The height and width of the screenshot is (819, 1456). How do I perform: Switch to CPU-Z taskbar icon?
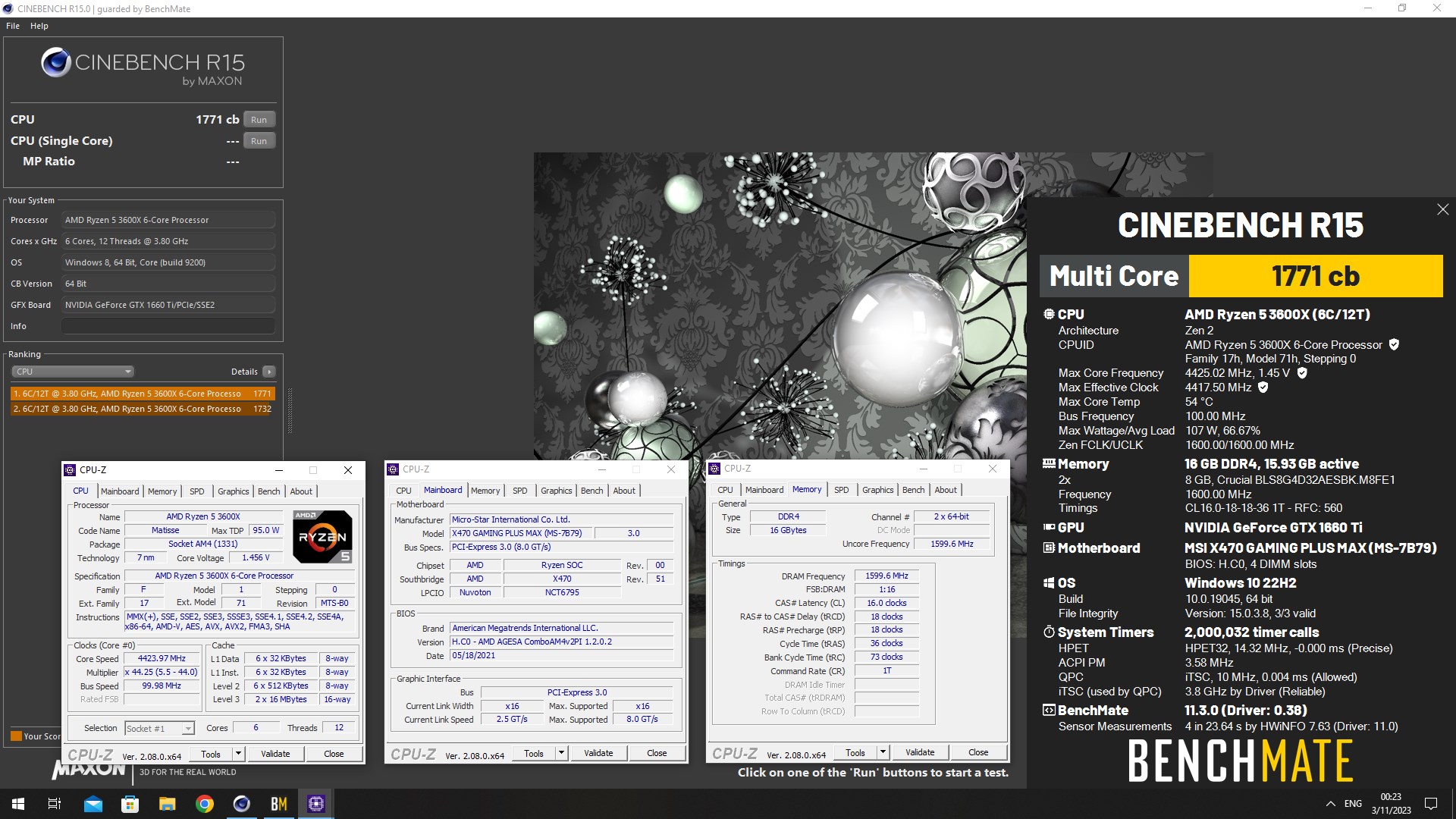(x=315, y=804)
